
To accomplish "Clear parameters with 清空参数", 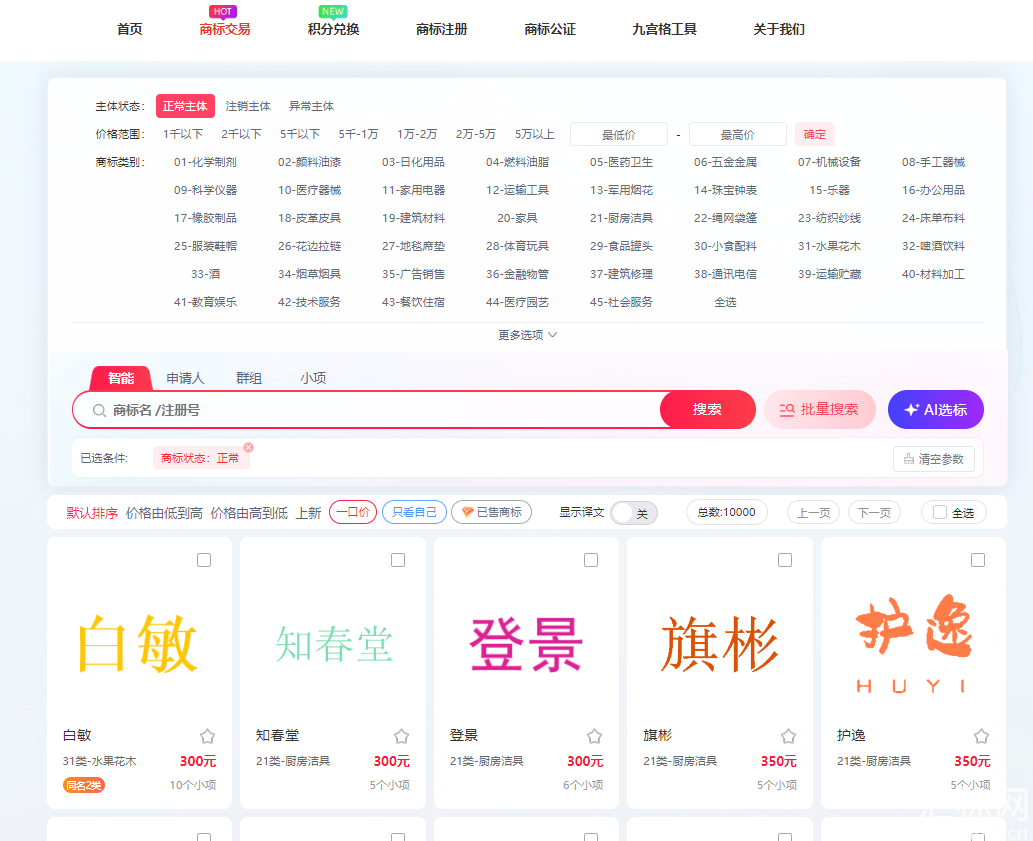I will point(934,459).
